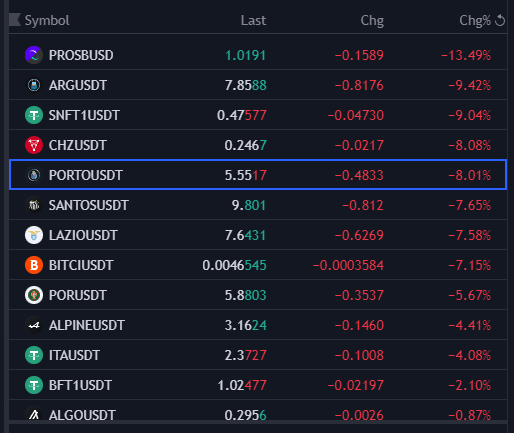
Task: Click the LAZIOUSDT eagle logo icon
Action: (34, 235)
